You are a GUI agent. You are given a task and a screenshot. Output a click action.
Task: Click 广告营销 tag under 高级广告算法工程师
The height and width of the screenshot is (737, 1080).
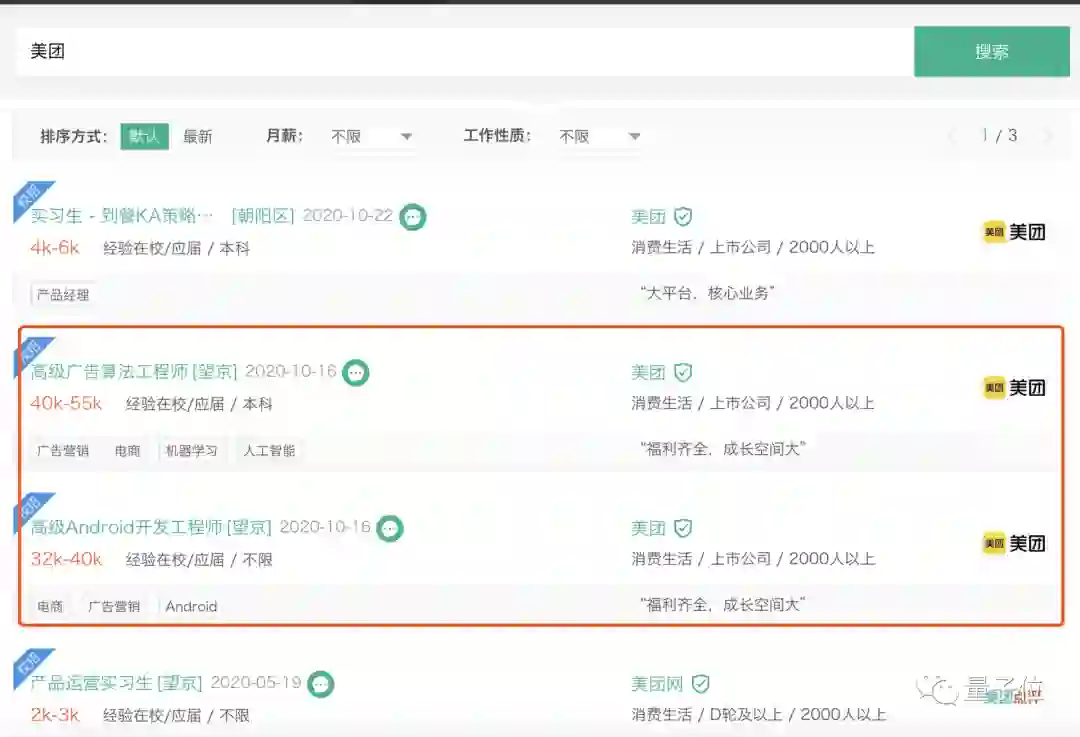(x=63, y=450)
